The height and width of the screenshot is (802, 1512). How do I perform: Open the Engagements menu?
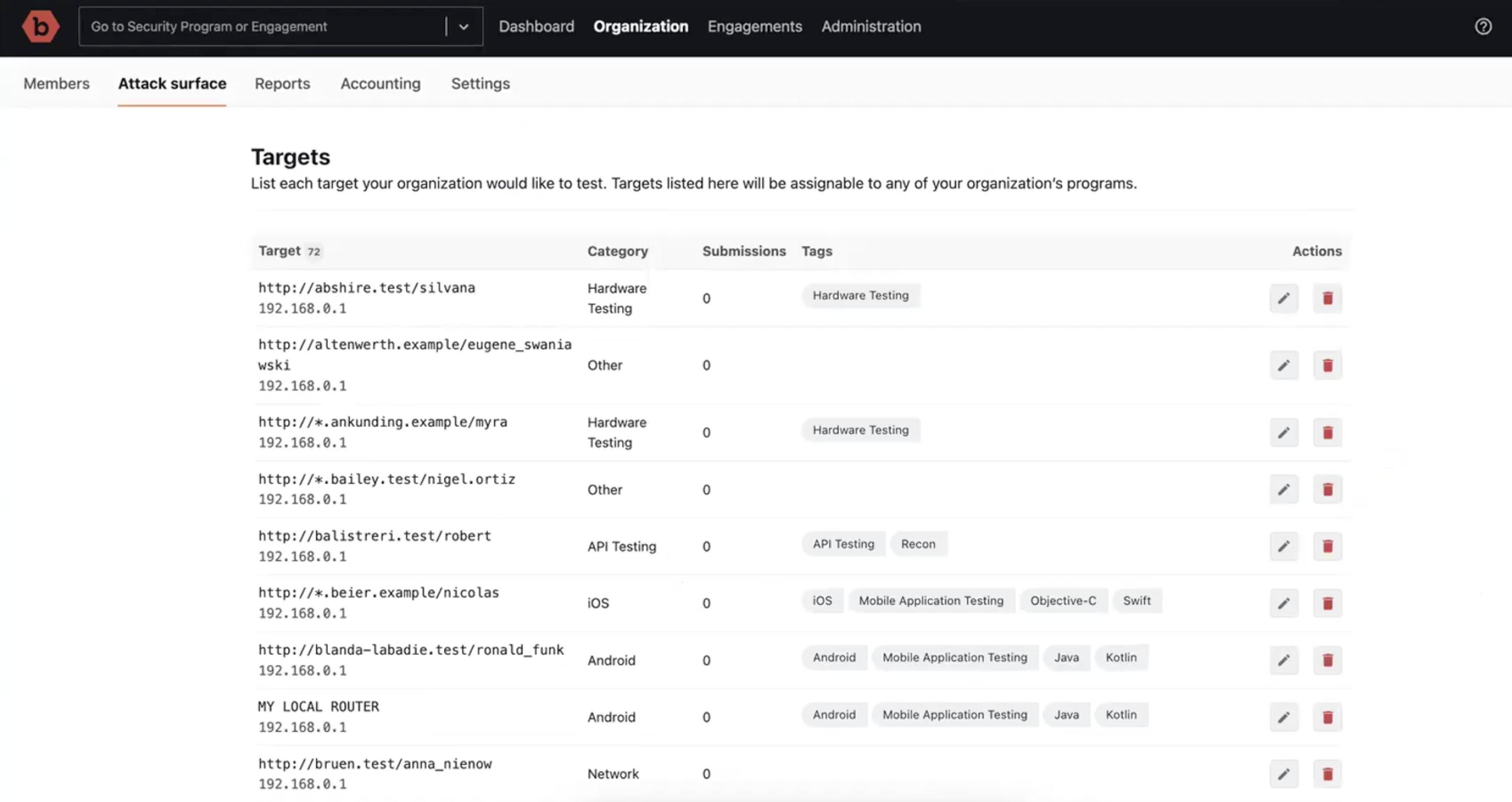coord(754,26)
